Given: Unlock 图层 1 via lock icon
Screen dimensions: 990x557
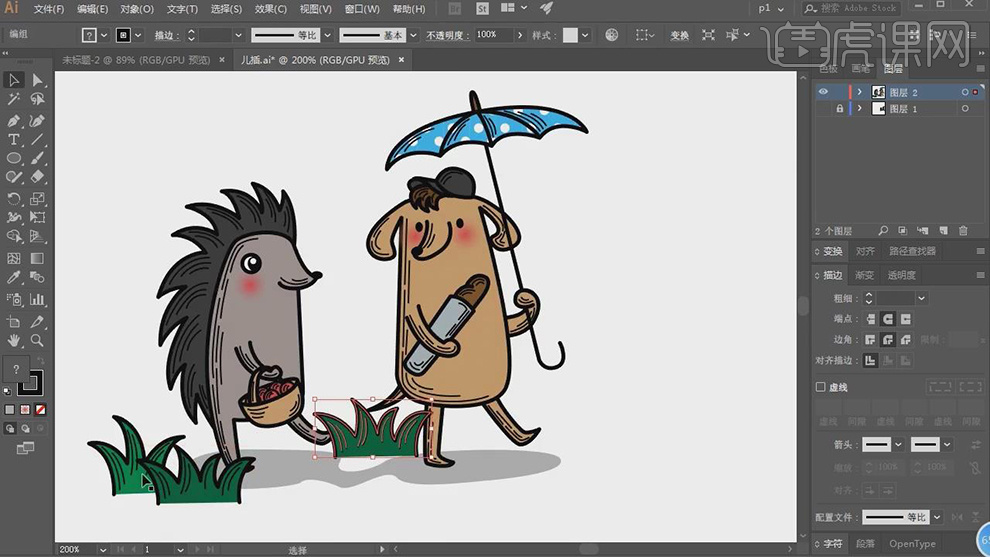Looking at the screenshot, I should tap(840, 108).
